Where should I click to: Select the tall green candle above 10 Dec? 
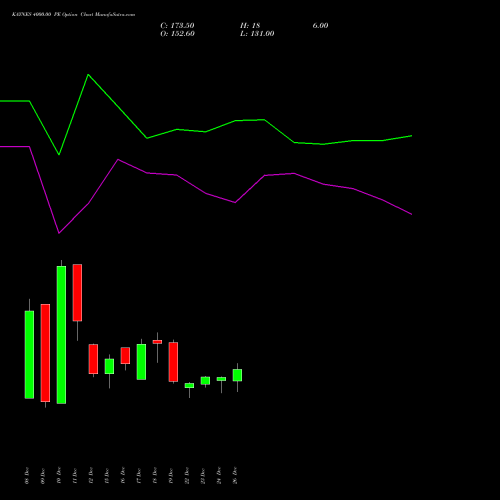(61, 335)
